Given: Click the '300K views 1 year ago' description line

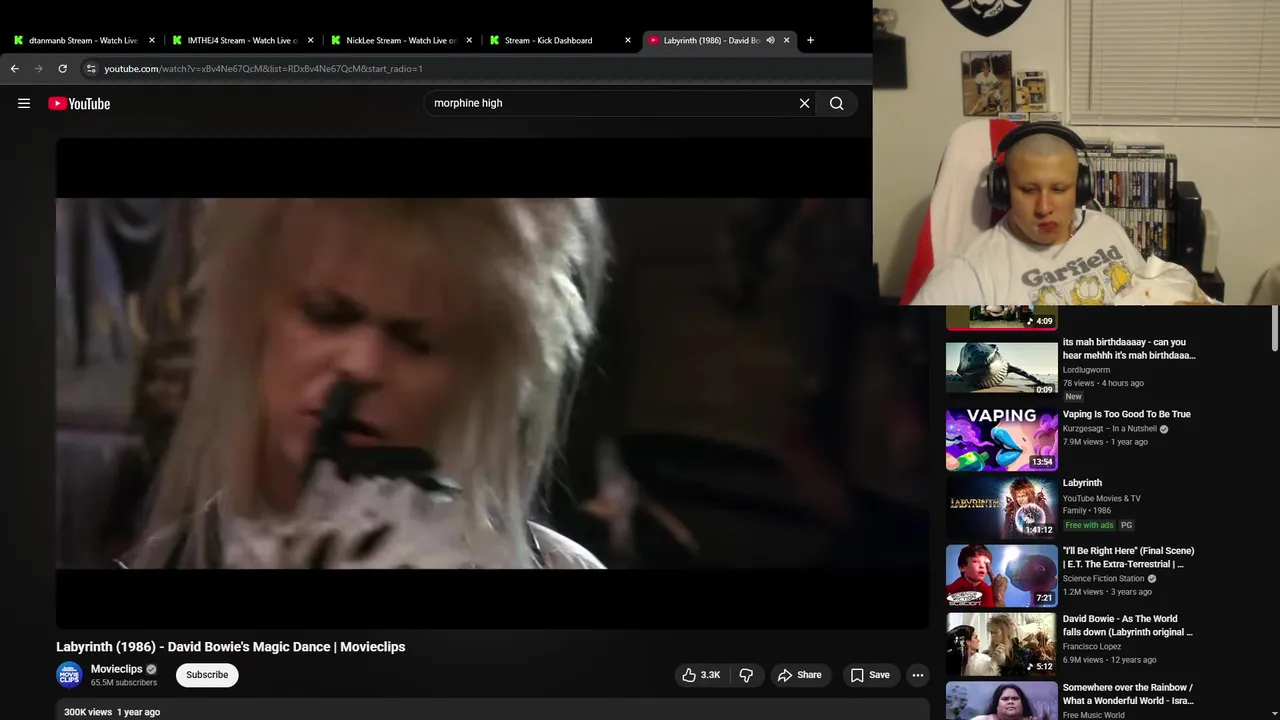Looking at the screenshot, I should pos(112,712).
